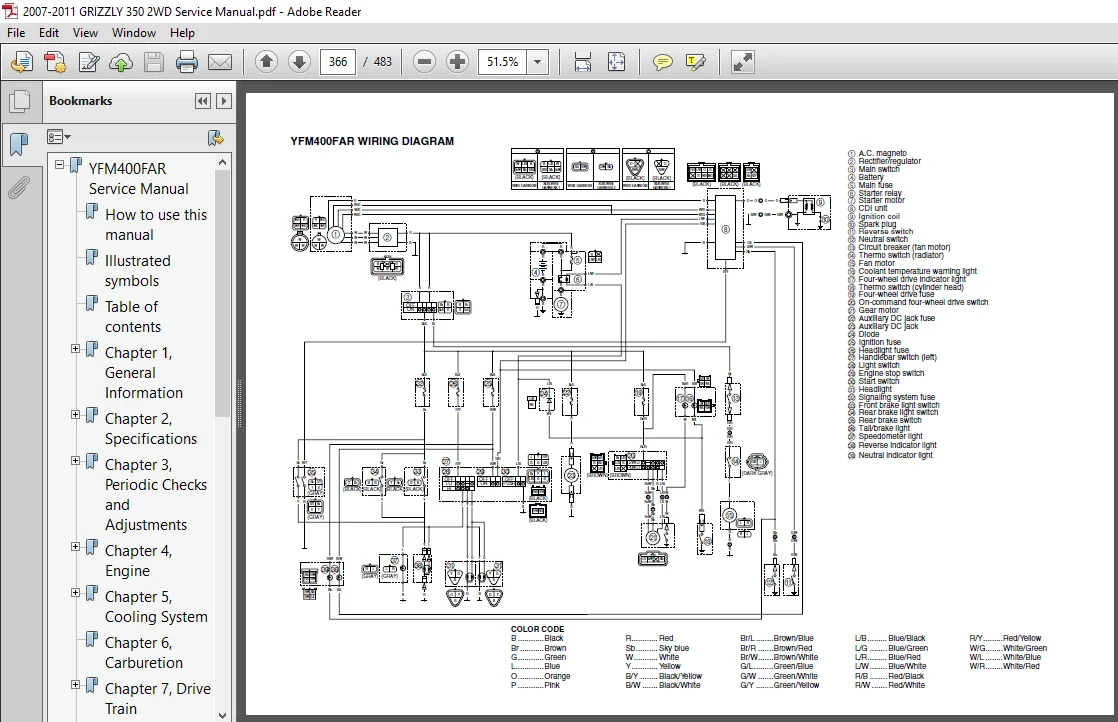The width and height of the screenshot is (1118, 722).
Task: Click the 'A.C. magneto' legend entry
Action: [882, 153]
